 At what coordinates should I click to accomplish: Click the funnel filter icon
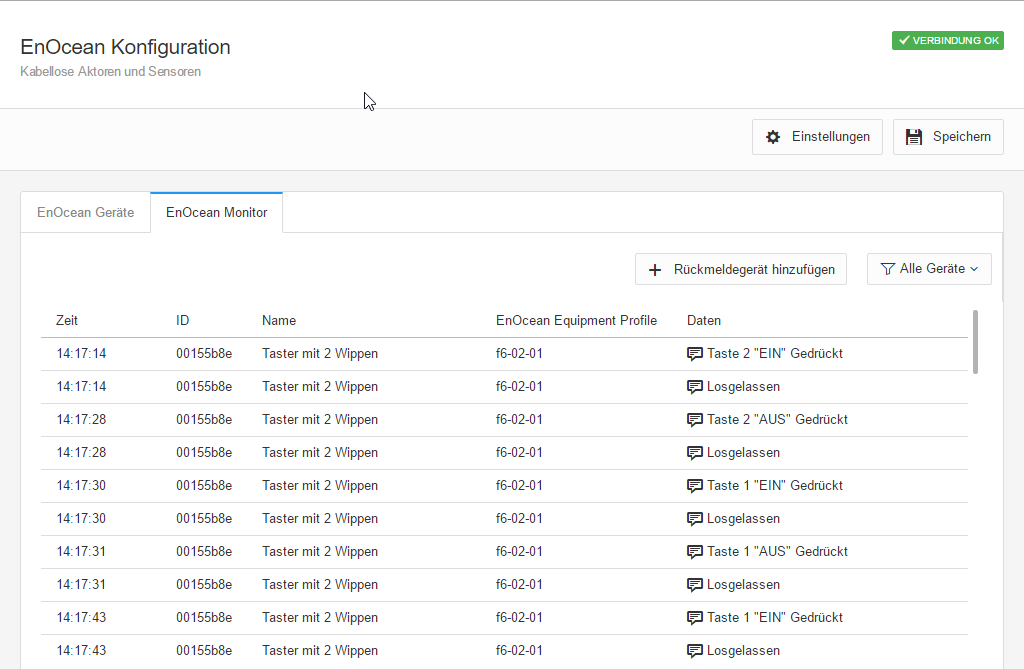[x=888, y=269]
